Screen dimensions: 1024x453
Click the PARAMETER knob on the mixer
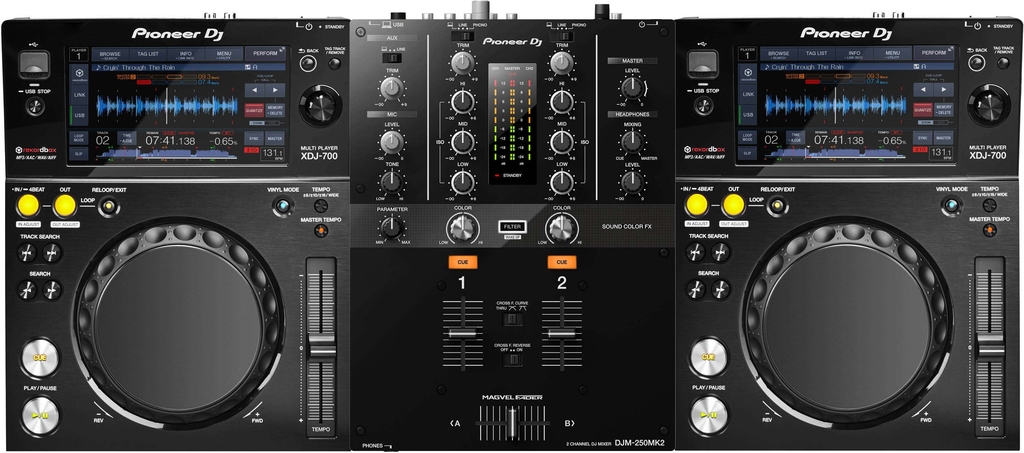[x=391, y=227]
